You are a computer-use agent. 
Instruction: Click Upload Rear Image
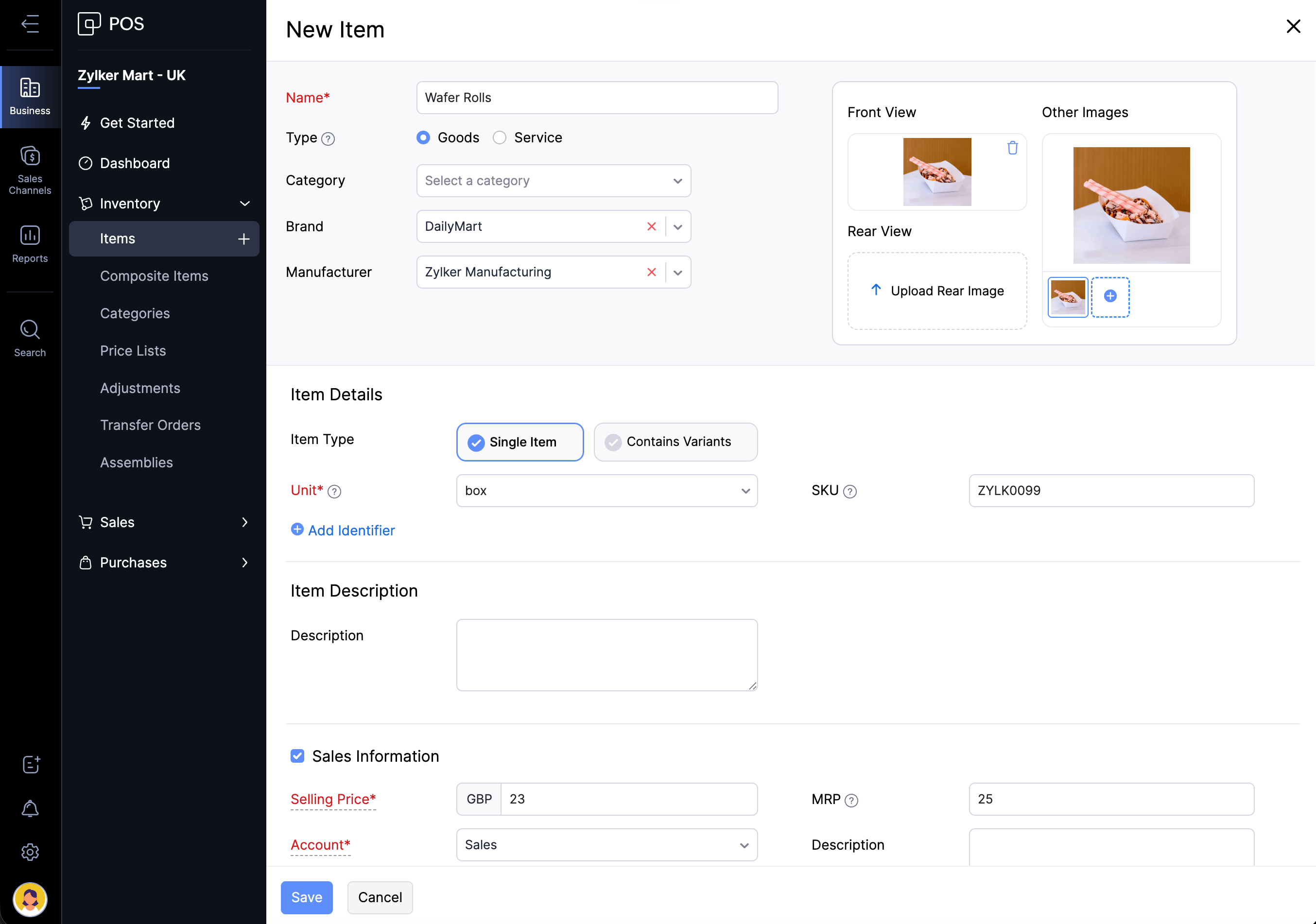point(937,291)
